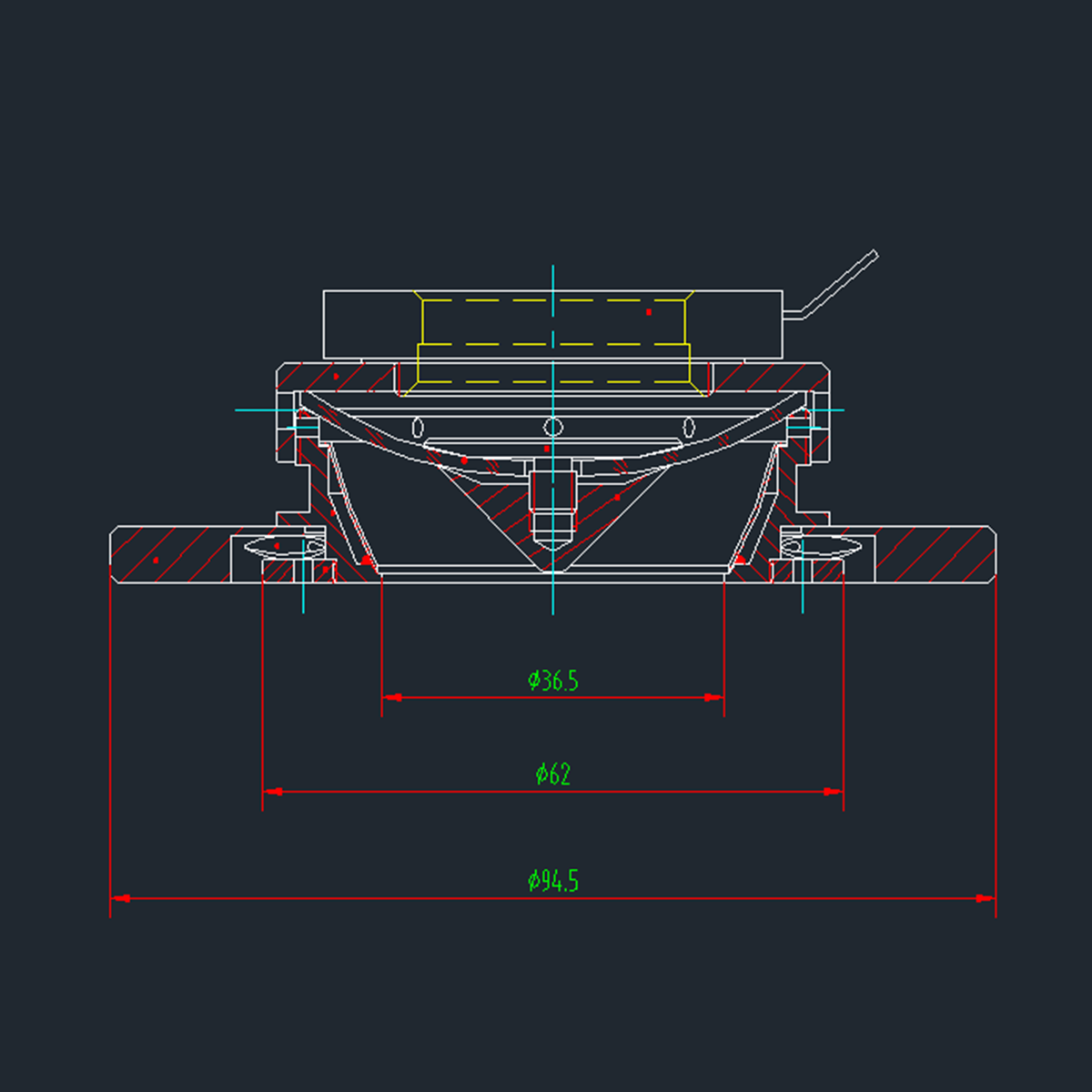Select left arrowhead of ø62 dimension
Image resolution: width=1092 pixels, height=1092 pixels.
coord(272,792)
